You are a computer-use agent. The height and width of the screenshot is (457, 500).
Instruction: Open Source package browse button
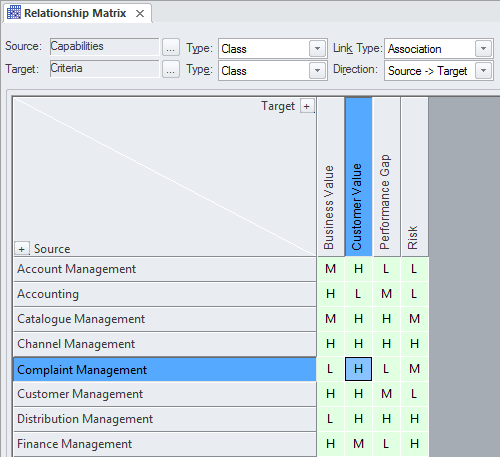tap(171, 47)
